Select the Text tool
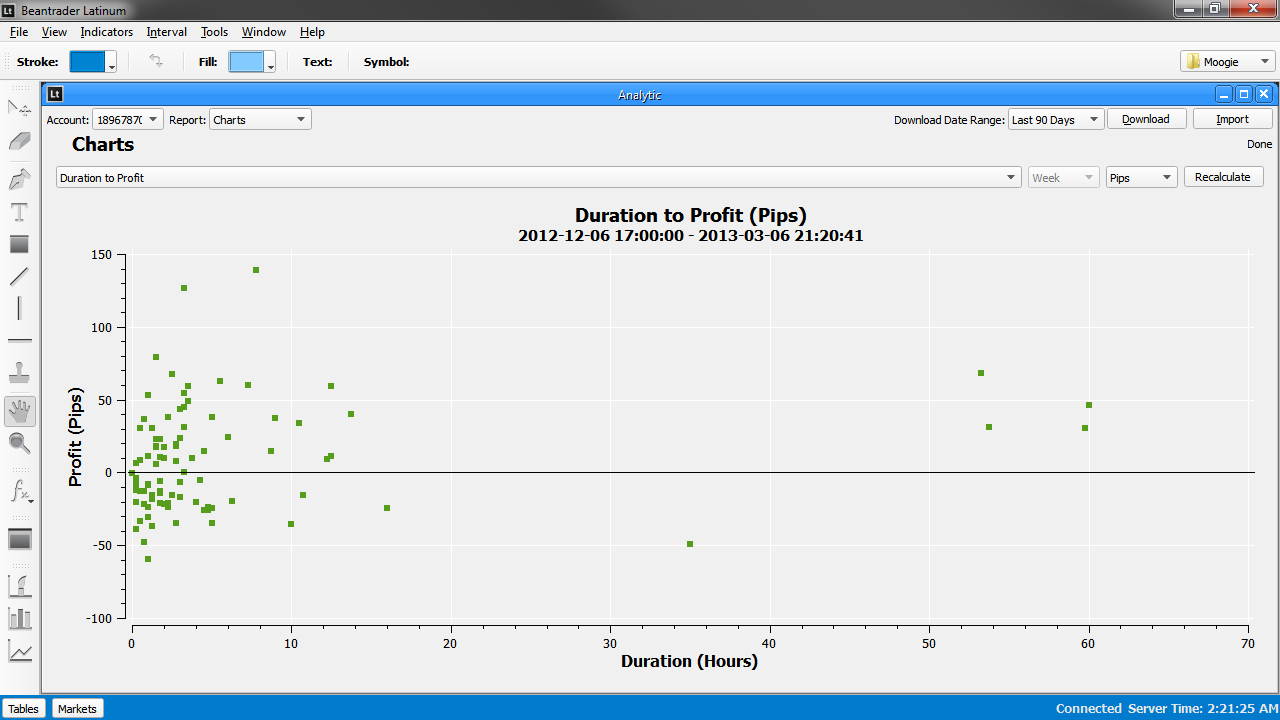This screenshot has height=720, width=1280. [20, 212]
